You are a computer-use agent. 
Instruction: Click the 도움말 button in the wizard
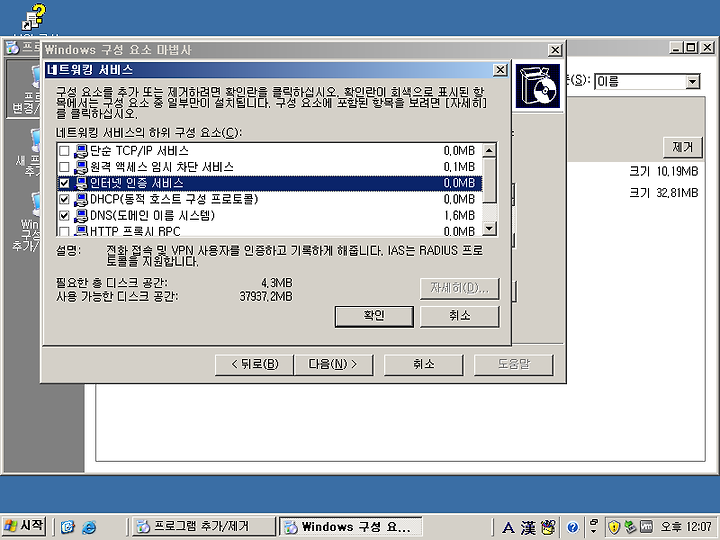513,365
